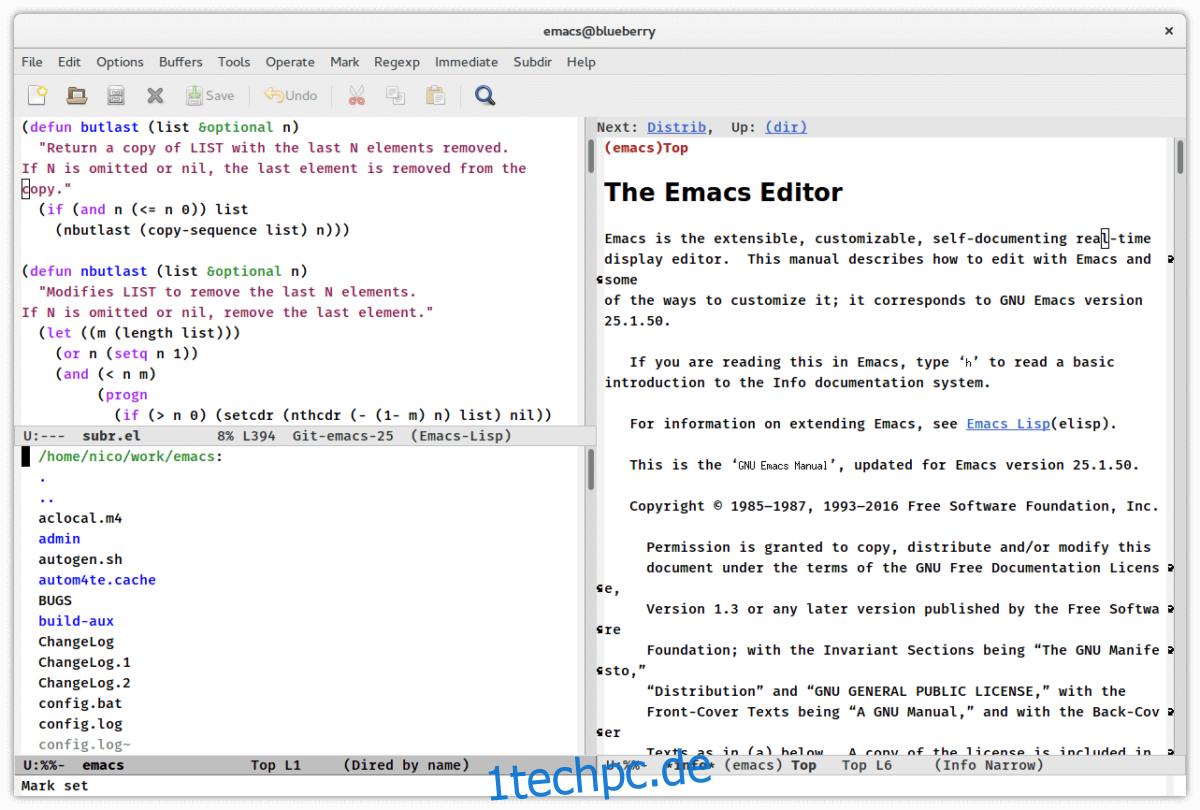This screenshot has height=810, width=1200.
Task: Click the emacs buffer name in Dired mode line
Action: (x=103, y=765)
